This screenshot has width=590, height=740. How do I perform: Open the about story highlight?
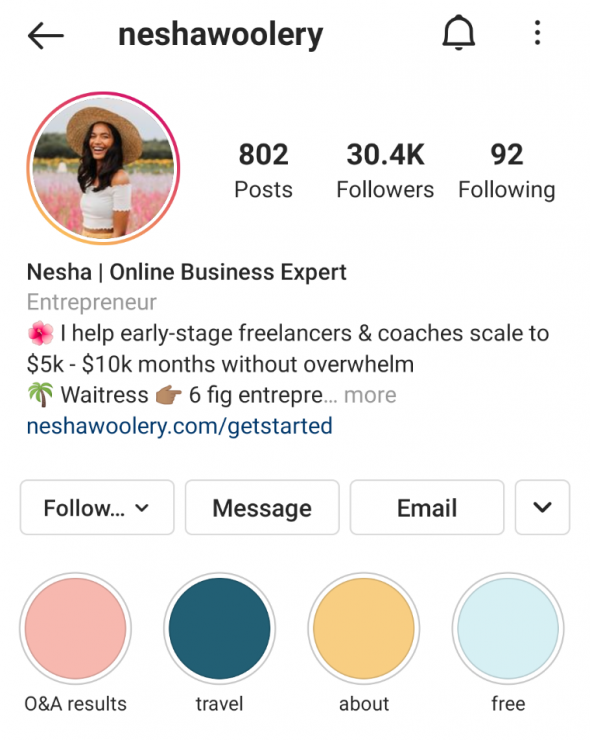[x=364, y=628]
